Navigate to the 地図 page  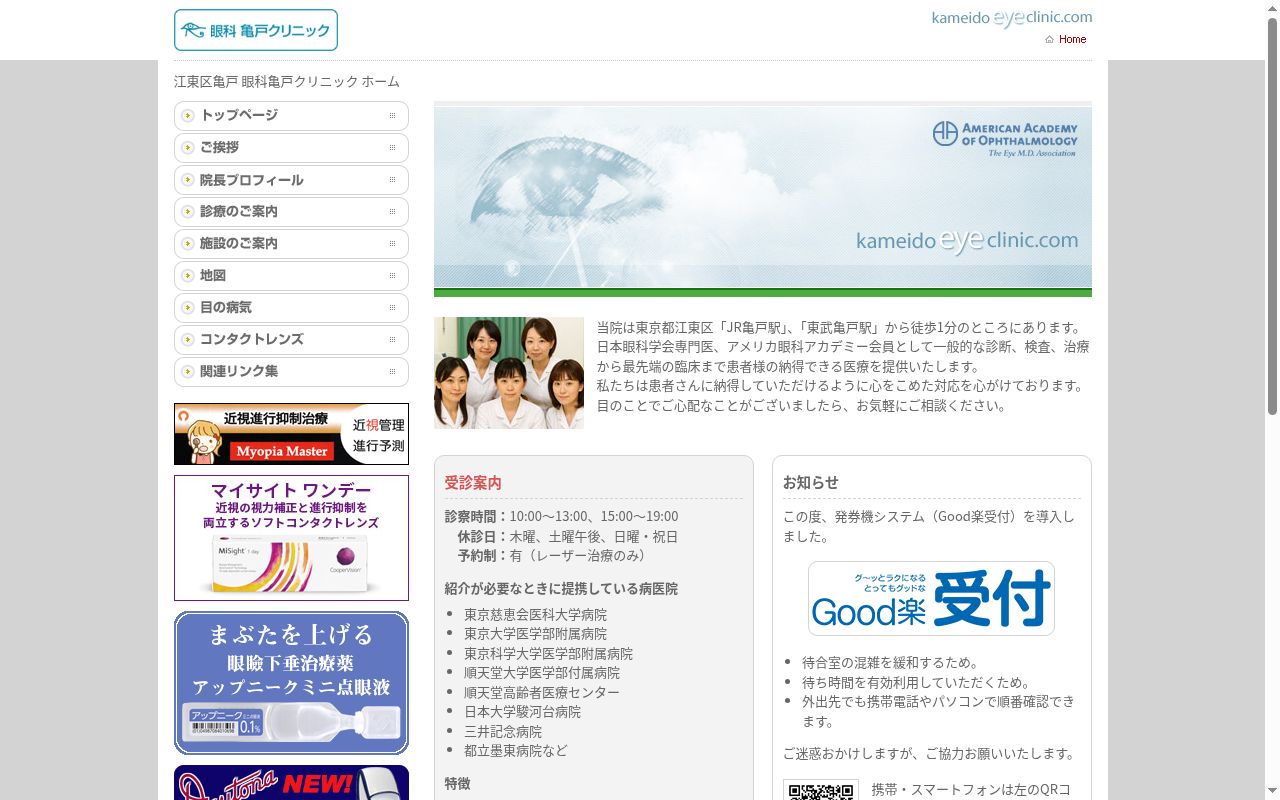point(291,276)
